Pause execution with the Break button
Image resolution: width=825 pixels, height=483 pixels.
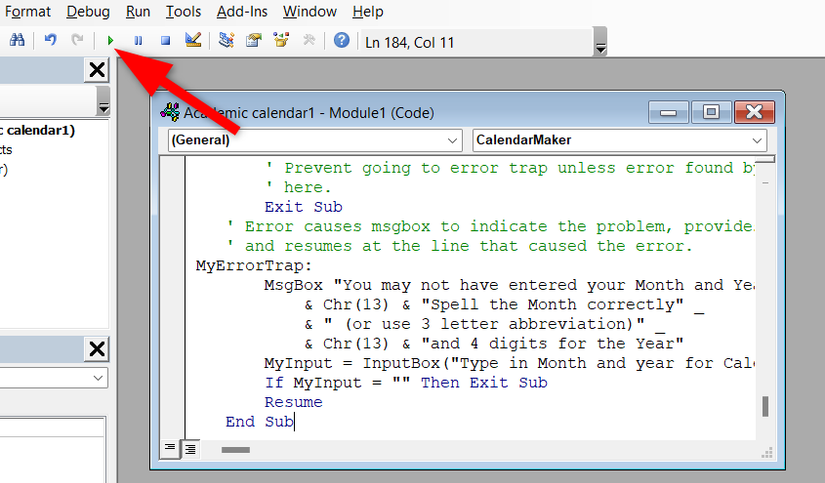pyautogui.click(x=138, y=40)
